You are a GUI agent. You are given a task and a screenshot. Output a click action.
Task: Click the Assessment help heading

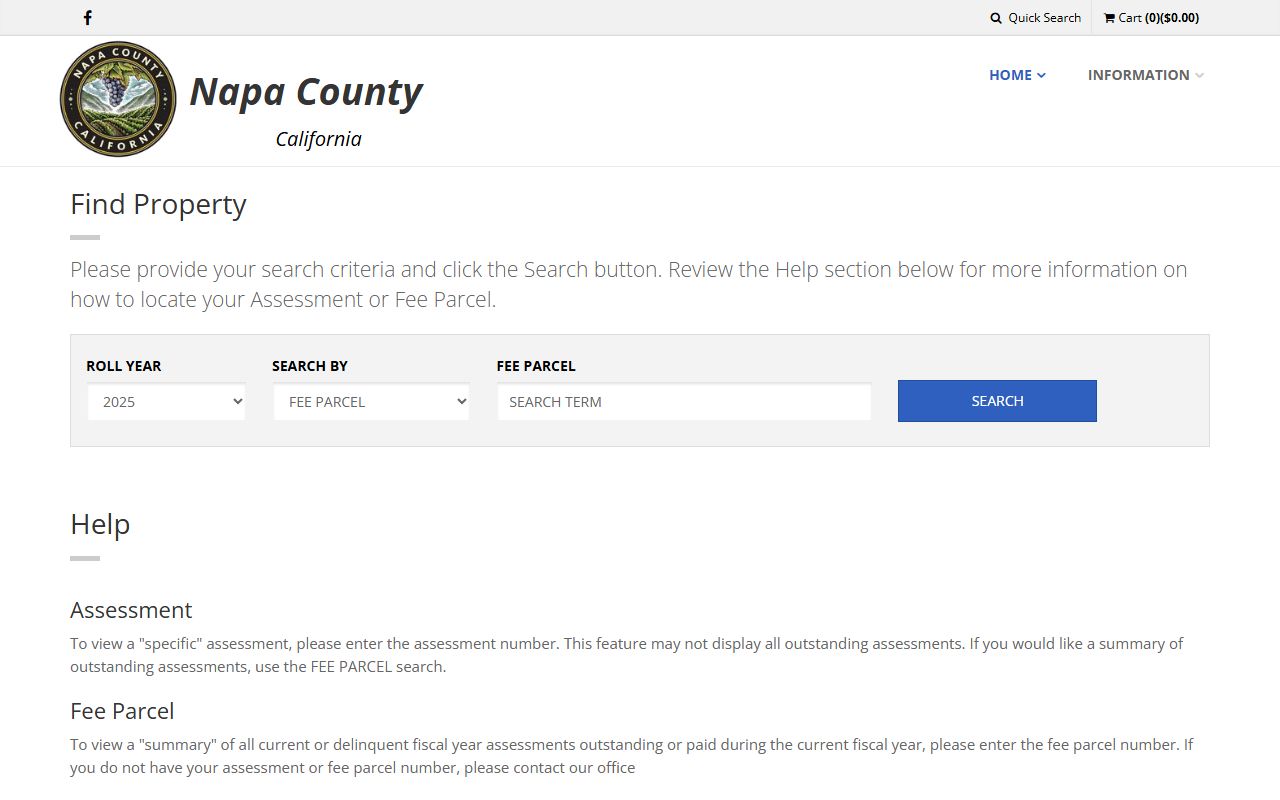131,610
